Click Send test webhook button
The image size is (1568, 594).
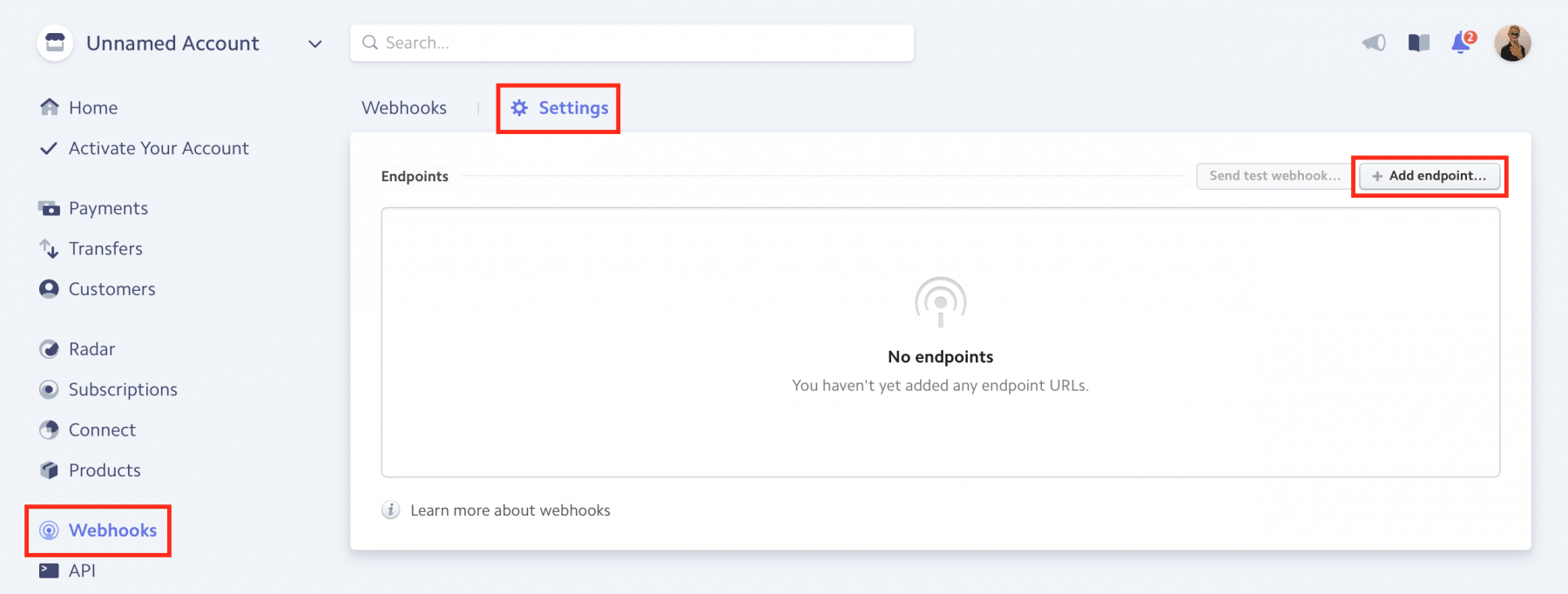(1274, 176)
